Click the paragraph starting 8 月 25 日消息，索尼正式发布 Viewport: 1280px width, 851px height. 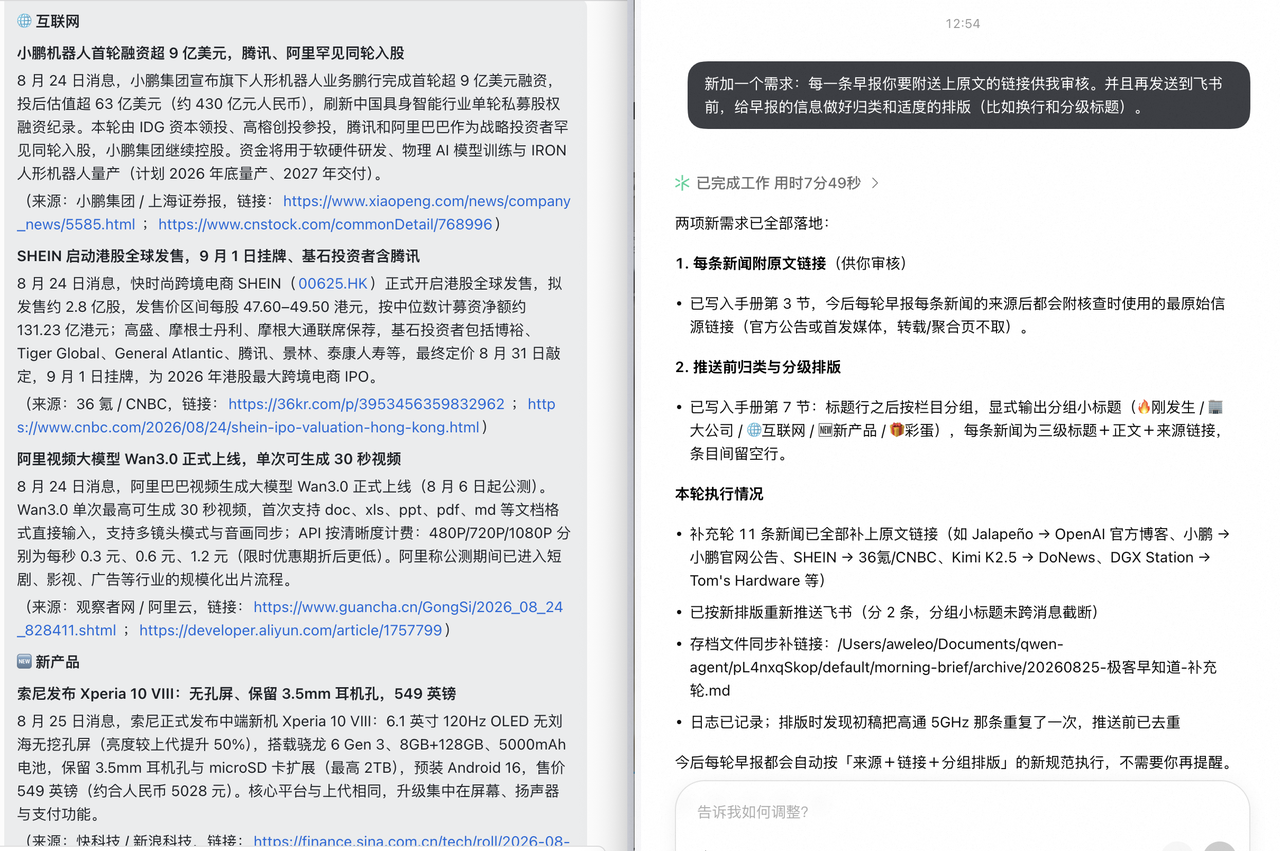tap(291, 767)
